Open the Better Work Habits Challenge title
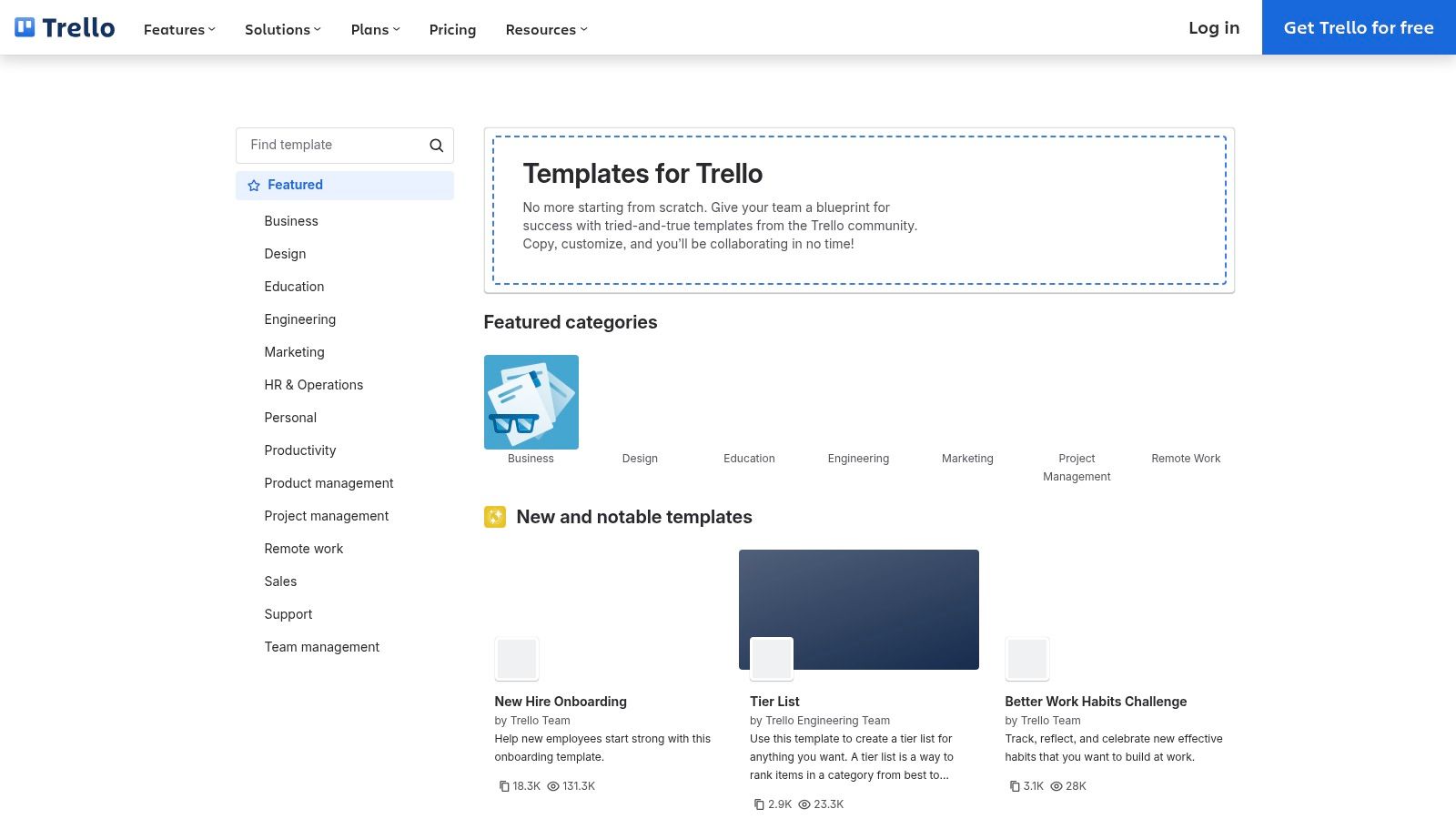Viewport: 1456px width, 819px height. click(1096, 702)
